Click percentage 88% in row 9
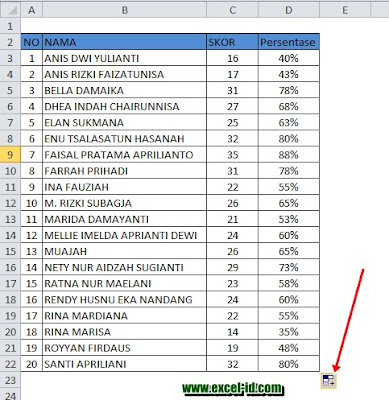 (x=289, y=155)
